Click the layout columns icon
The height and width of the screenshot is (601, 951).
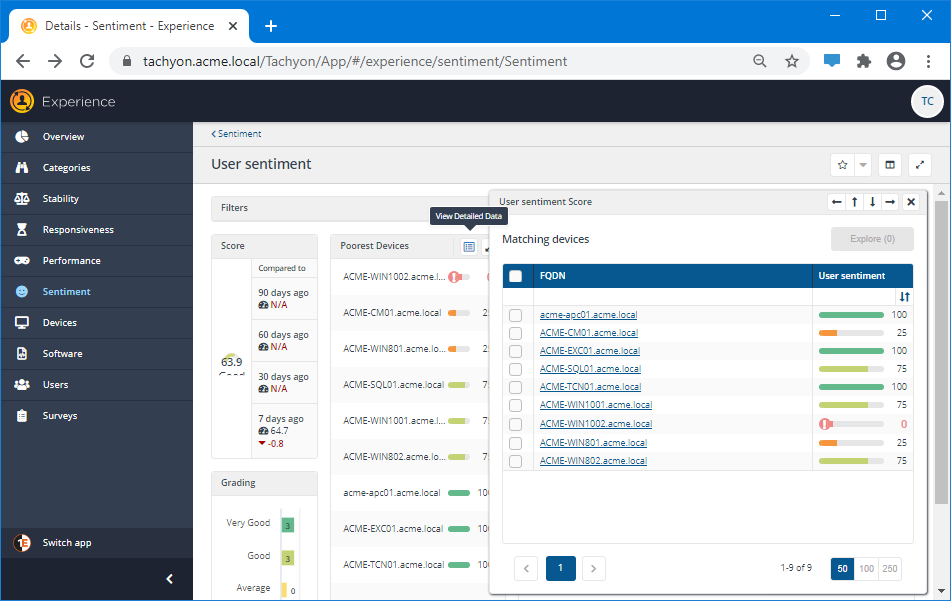coord(890,164)
